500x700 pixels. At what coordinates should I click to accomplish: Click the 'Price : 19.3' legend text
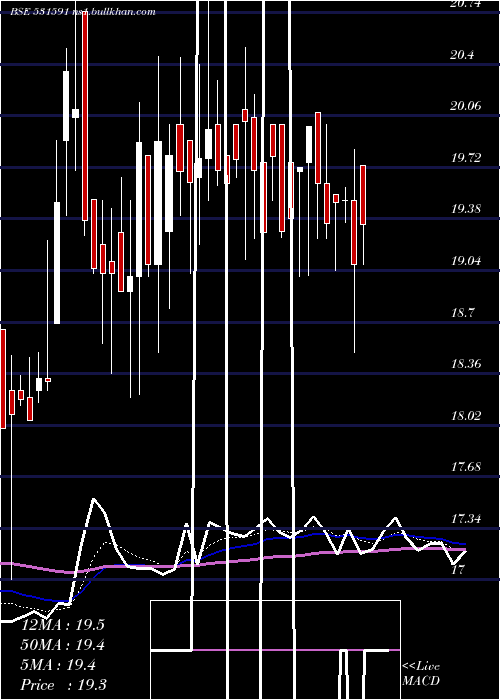pos(63,685)
